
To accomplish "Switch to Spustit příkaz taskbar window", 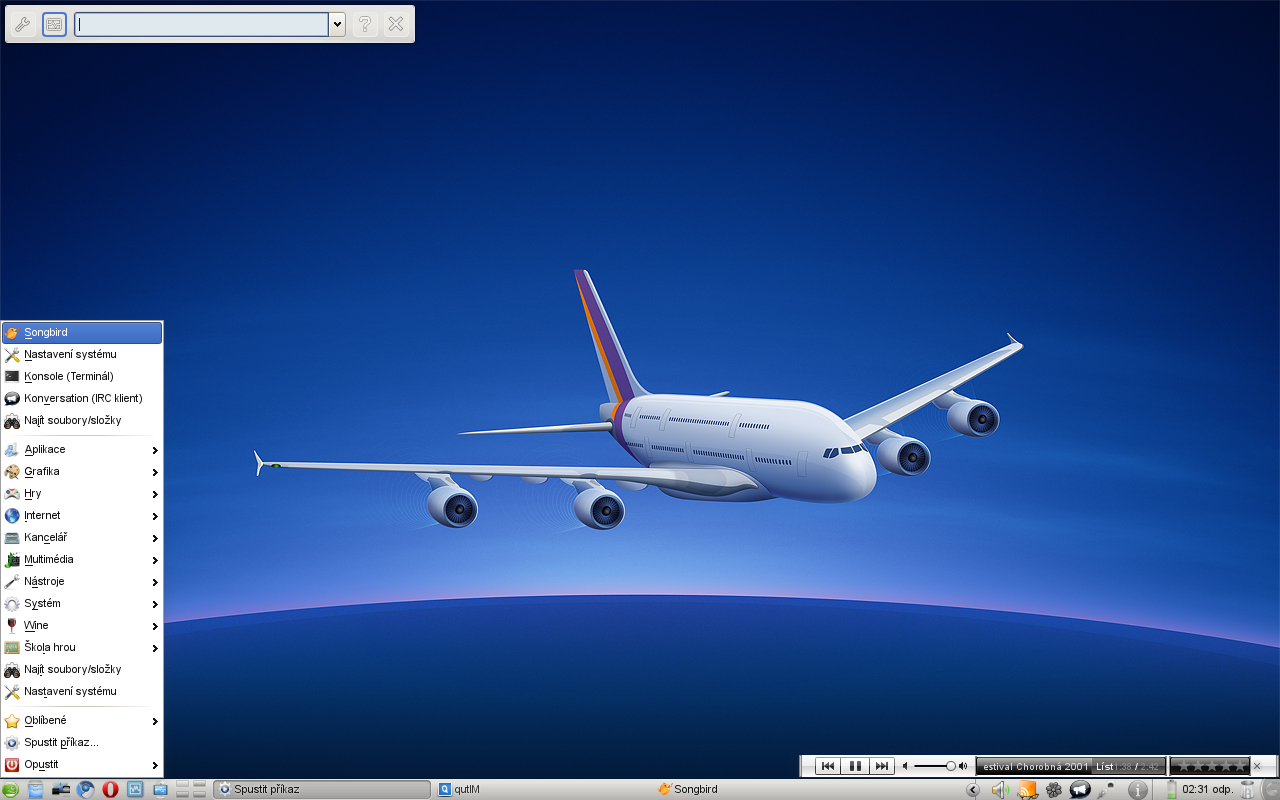I will click(322, 789).
